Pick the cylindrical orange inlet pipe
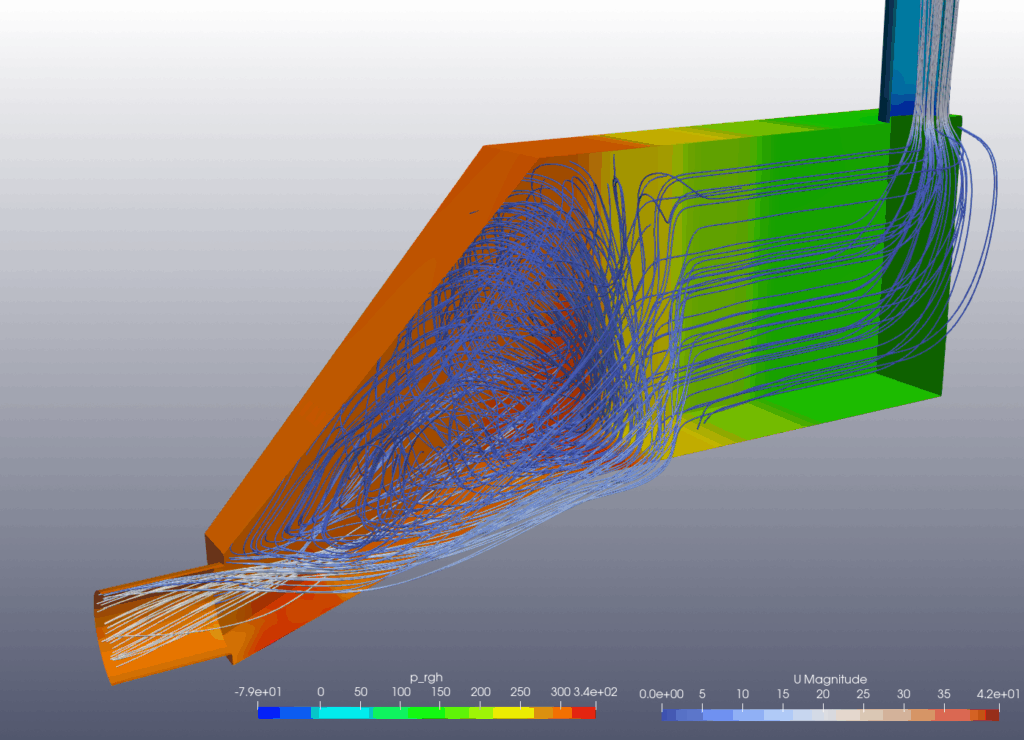The width and height of the screenshot is (1024, 740). pos(163,624)
